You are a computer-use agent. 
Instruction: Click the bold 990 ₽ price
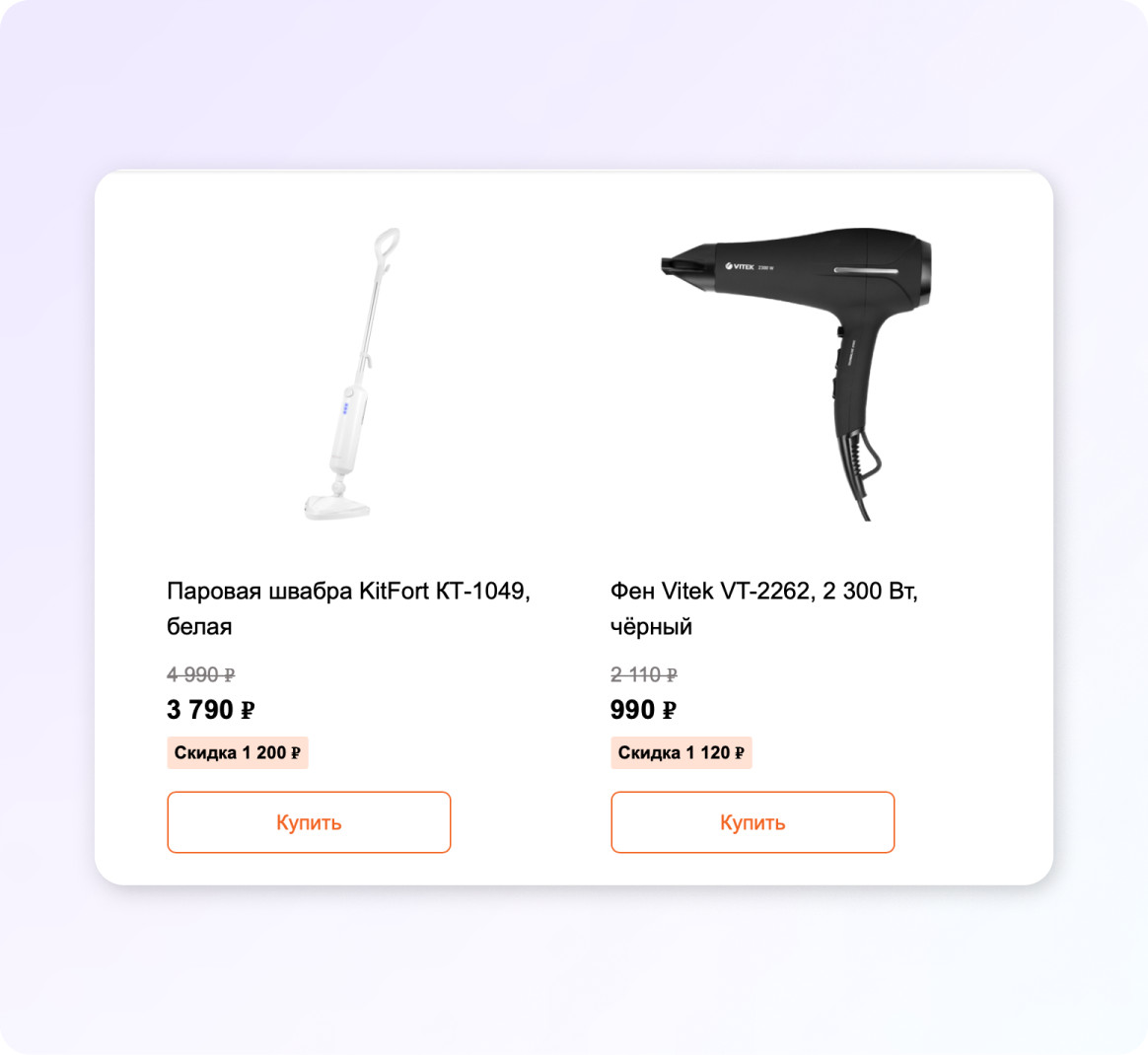pos(644,710)
